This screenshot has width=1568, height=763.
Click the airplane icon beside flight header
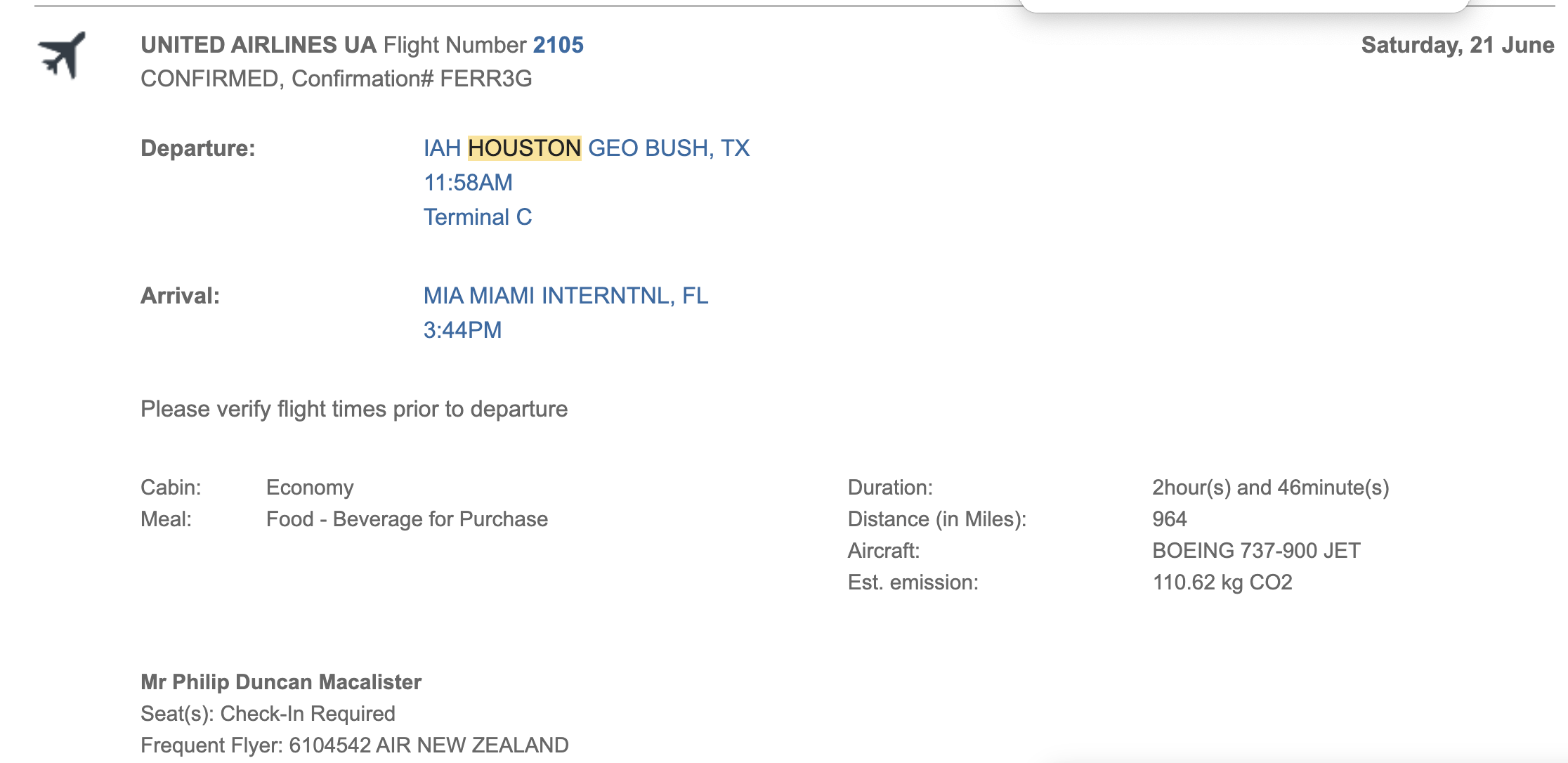(61, 55)
